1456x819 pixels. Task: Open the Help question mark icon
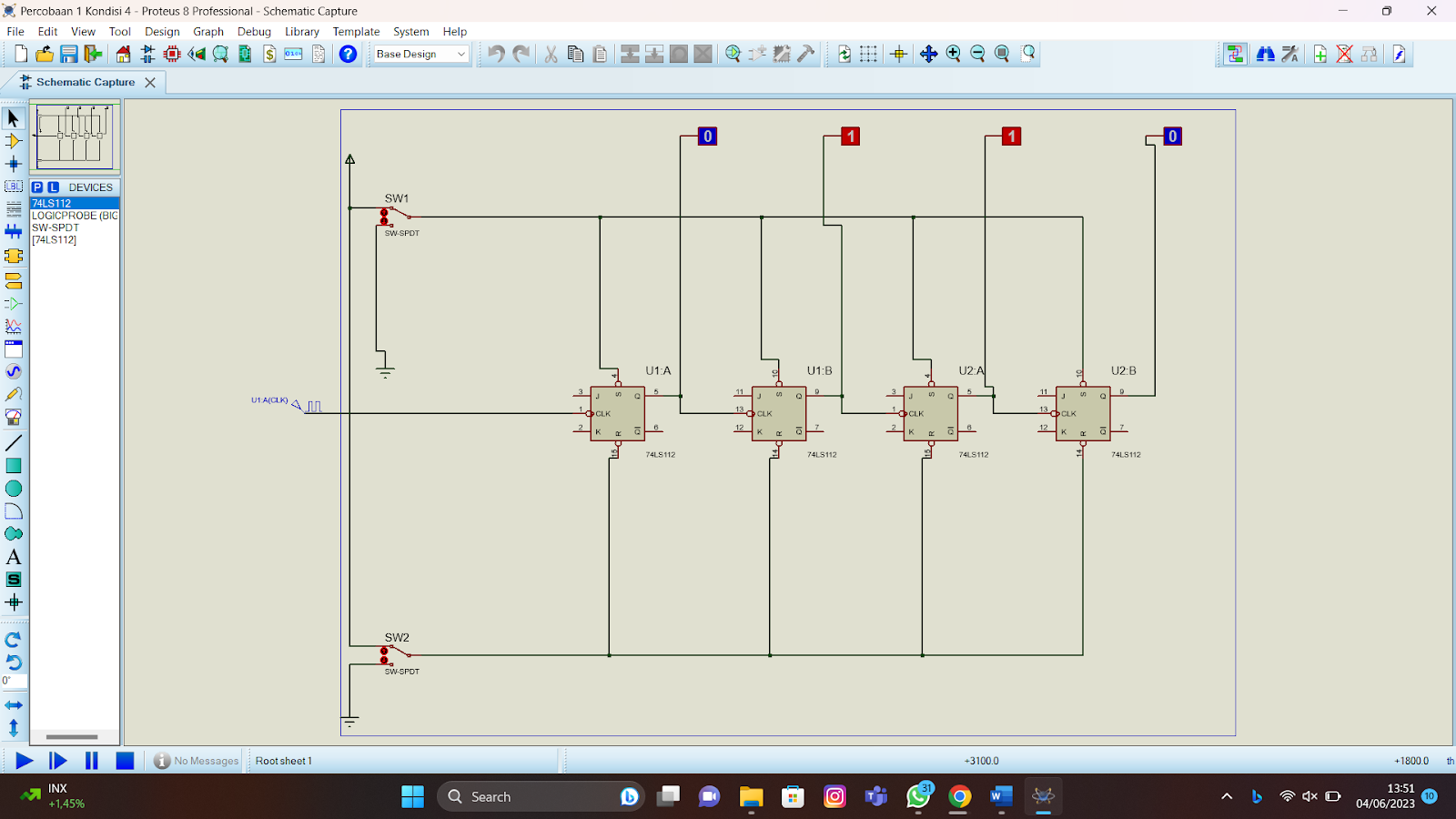[348, 54]
